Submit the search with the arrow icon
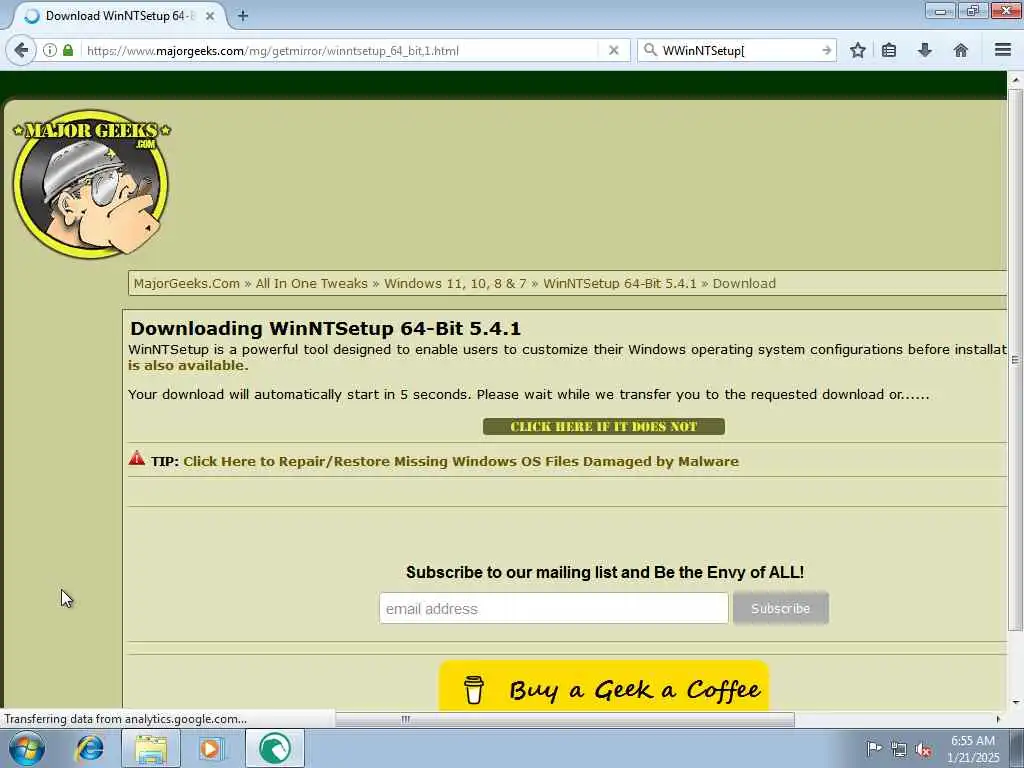This screenshot has width=1024, height=768. (826, 50)
